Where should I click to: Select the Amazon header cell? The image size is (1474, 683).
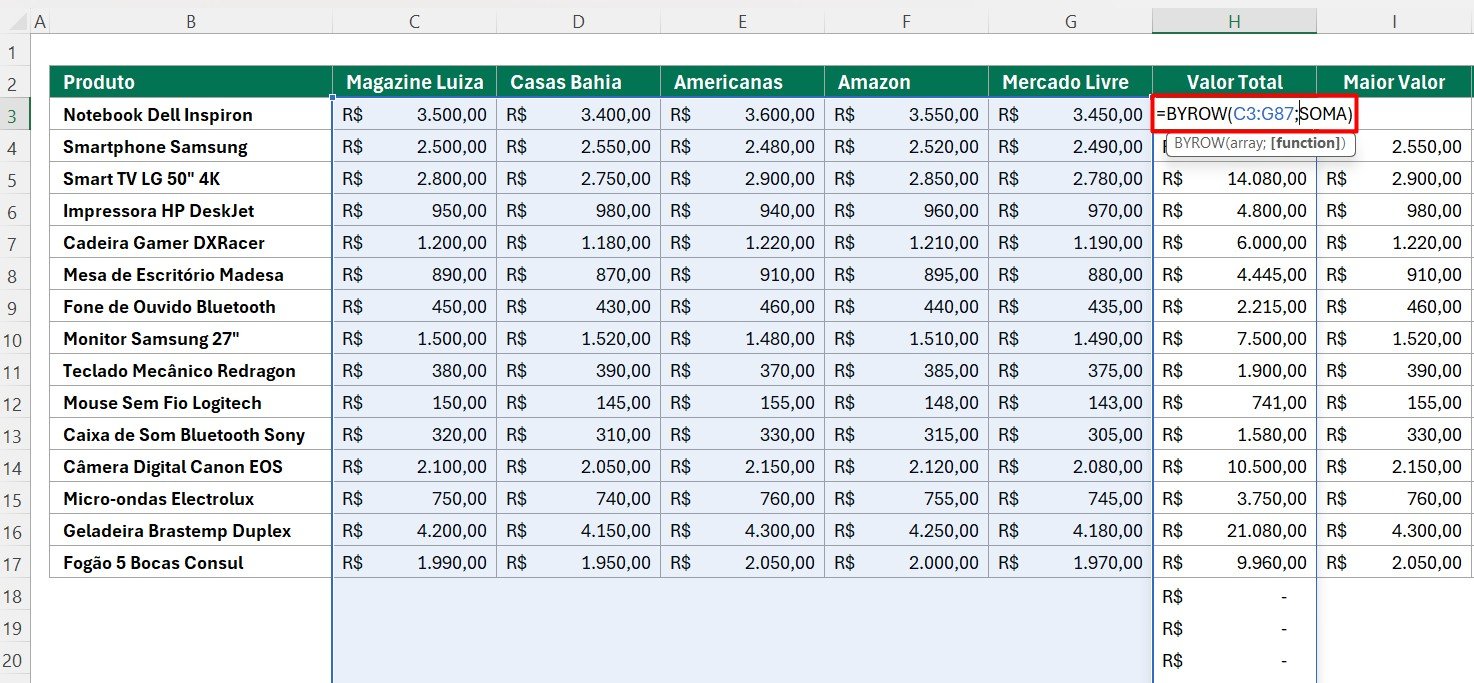point(906,82)
